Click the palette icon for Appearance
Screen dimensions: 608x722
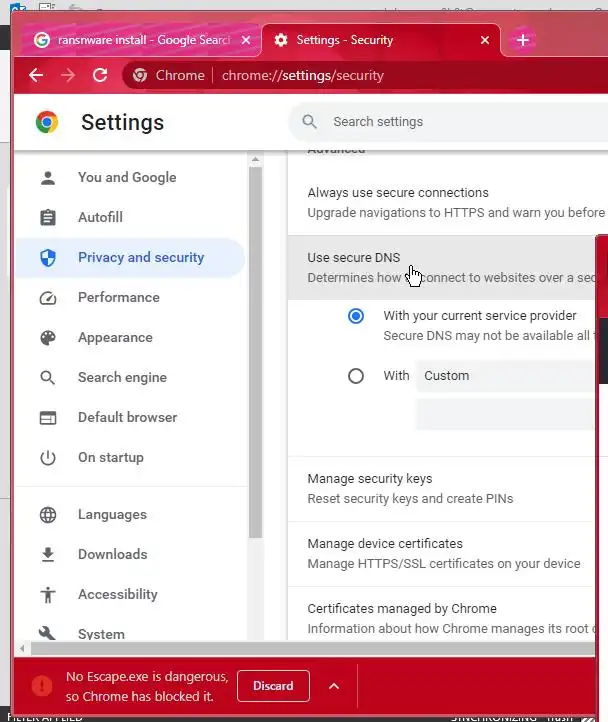(x=48, y=338)
